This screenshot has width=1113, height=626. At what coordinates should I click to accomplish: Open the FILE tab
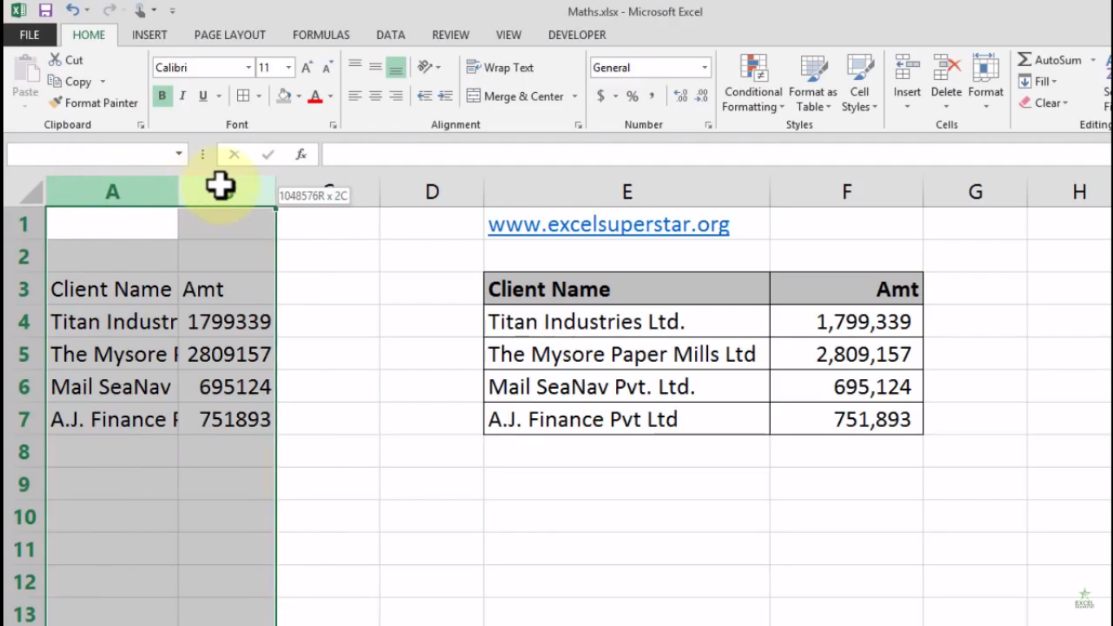point(30,35)
